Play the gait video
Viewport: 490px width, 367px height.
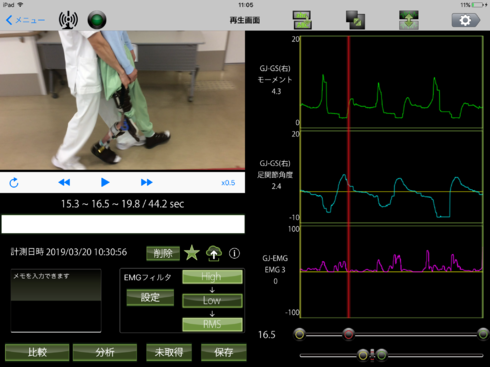click(x=105, y=182)
